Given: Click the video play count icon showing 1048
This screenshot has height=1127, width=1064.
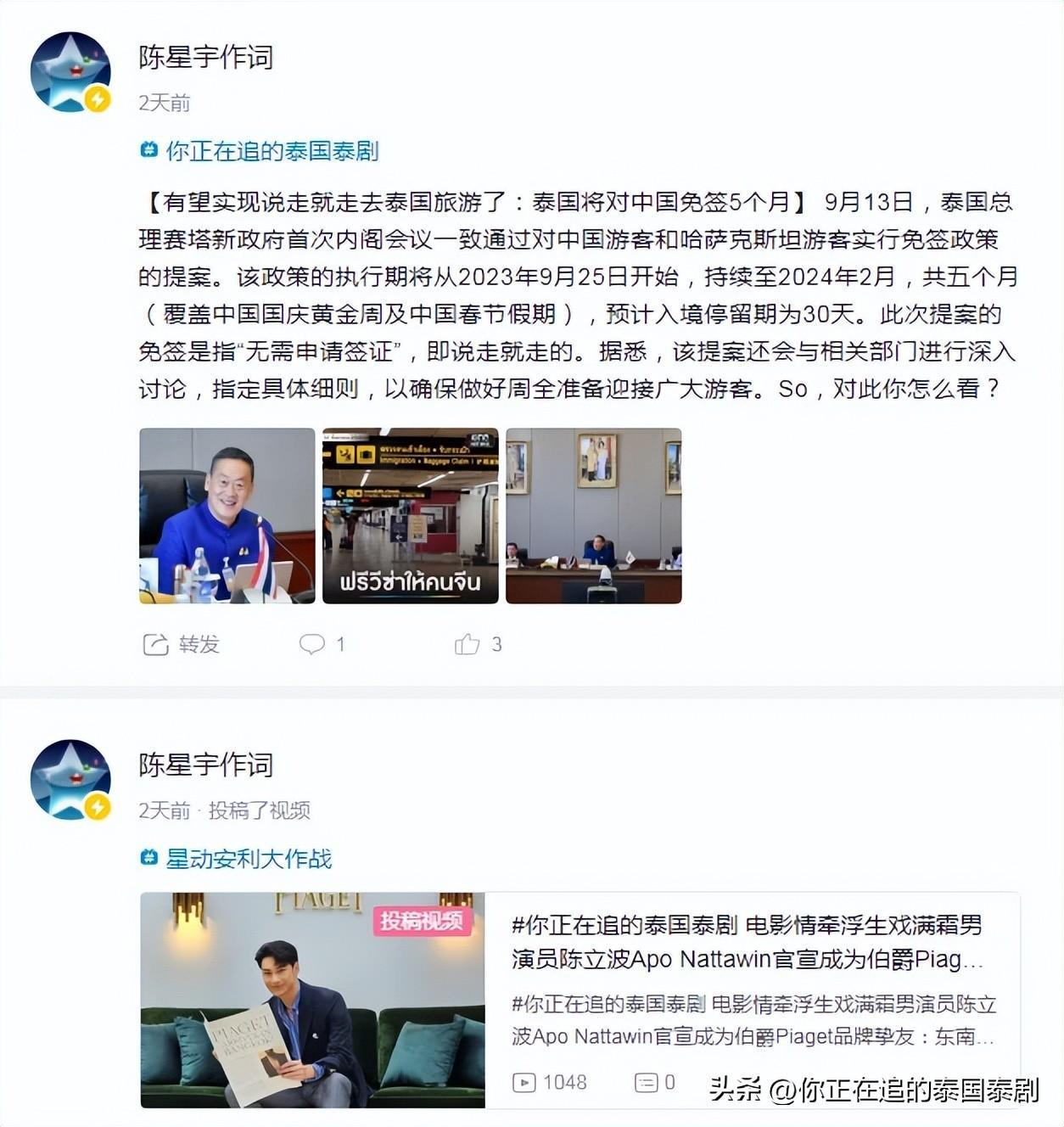Looking at the screenshot, I should pyautogui.click(x=524, y=1083).
